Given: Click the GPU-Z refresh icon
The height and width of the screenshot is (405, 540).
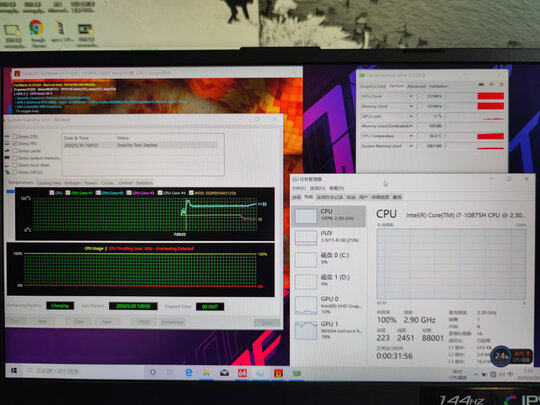Looking at the screenshot, I should click(x=491, y=84).
